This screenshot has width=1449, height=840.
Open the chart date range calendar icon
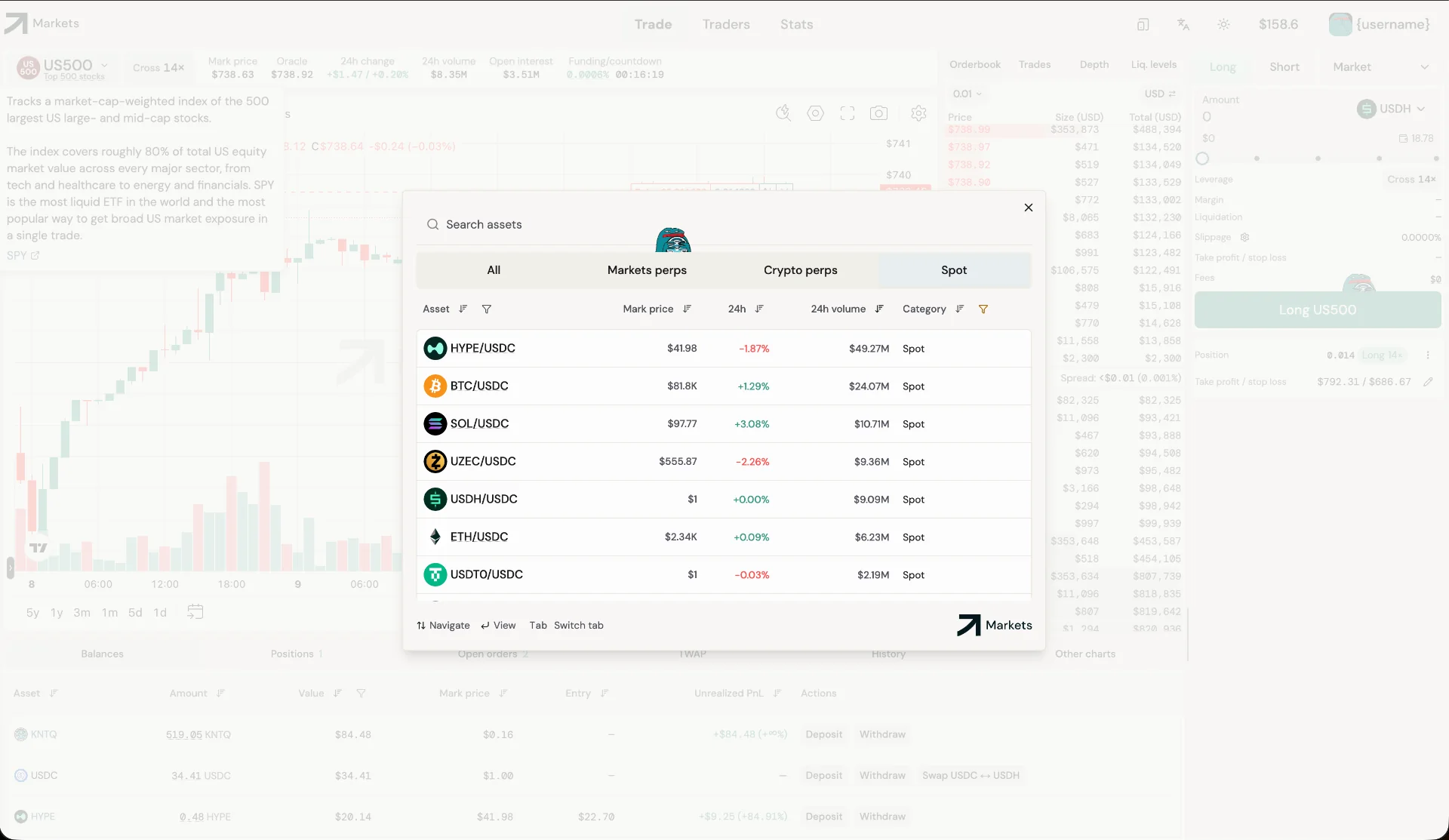coord(195,612)
